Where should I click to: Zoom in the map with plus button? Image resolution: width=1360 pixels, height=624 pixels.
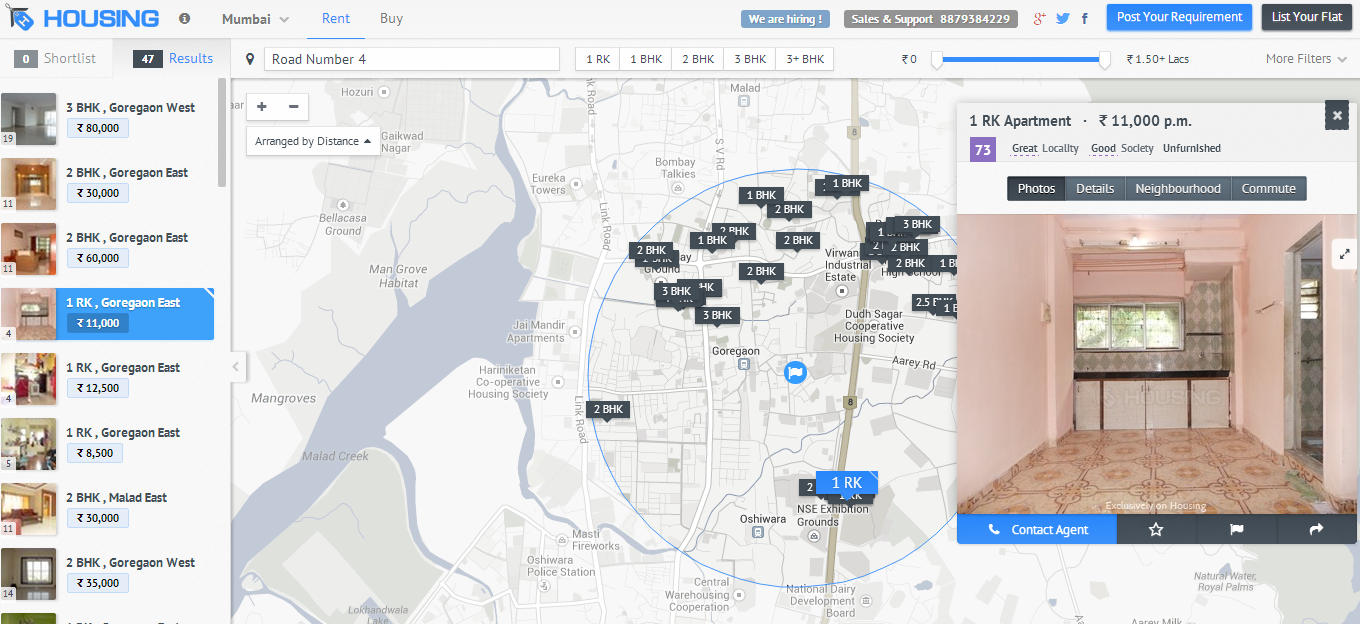pyautogui.click(x=262, y=107)
